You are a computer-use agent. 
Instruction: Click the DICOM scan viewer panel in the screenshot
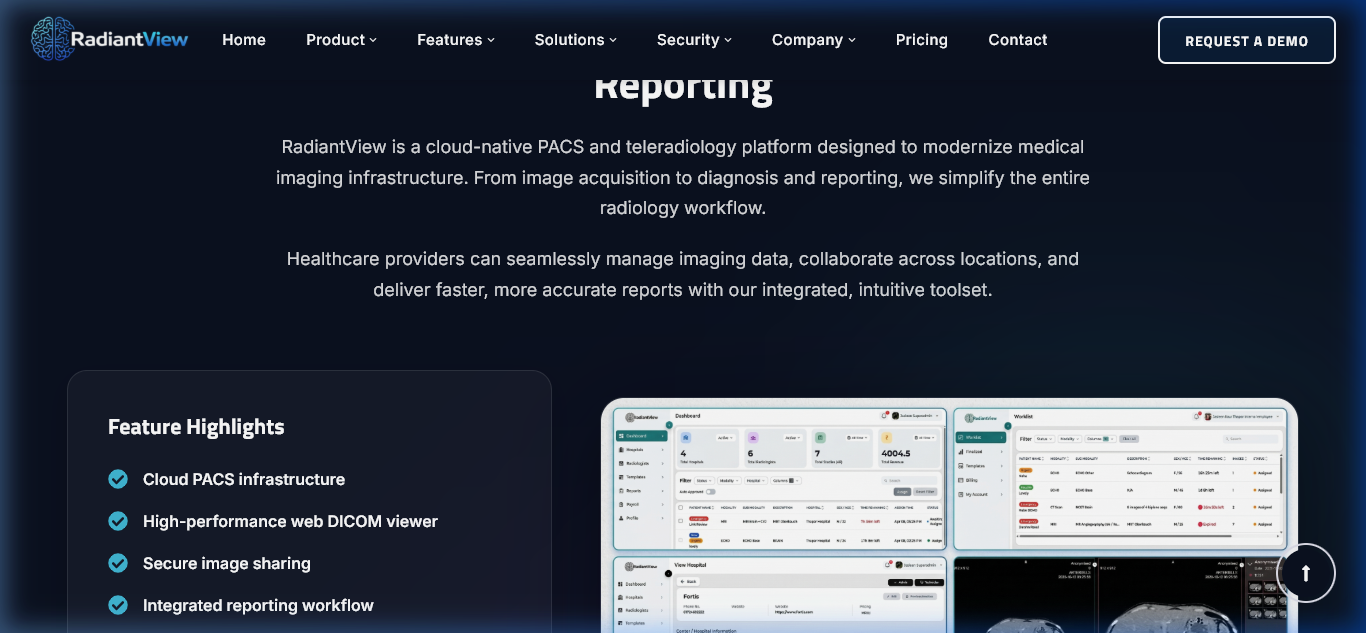(1121, 594)
